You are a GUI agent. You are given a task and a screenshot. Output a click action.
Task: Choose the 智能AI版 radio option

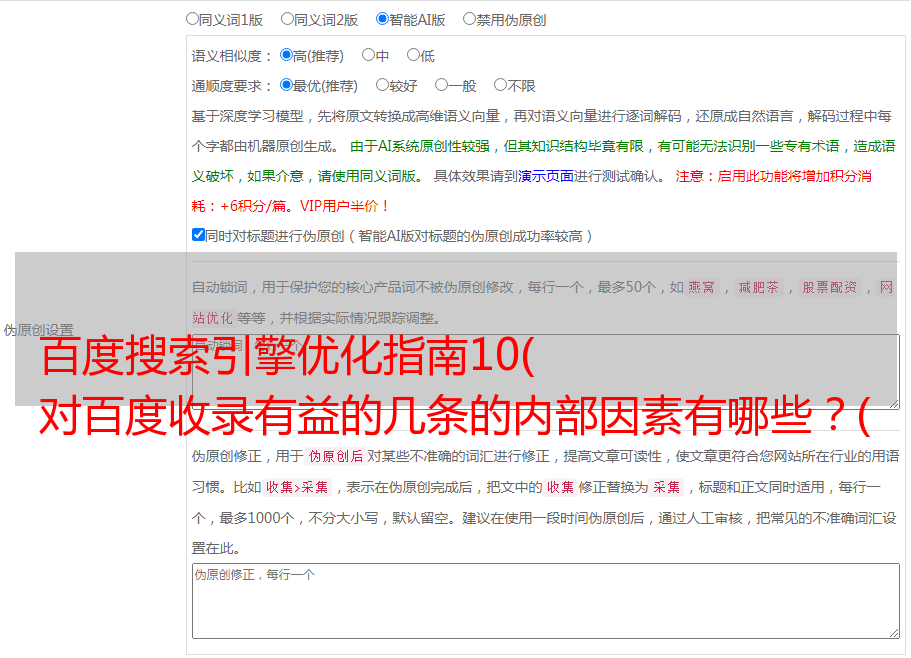tap(382, 19)
